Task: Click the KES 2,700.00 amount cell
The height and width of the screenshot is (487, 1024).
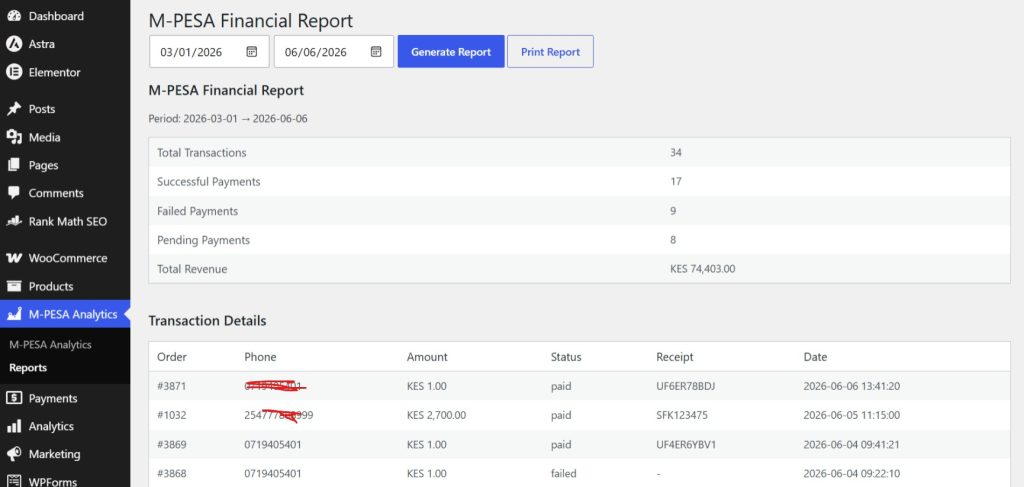Action: point(436,415)
